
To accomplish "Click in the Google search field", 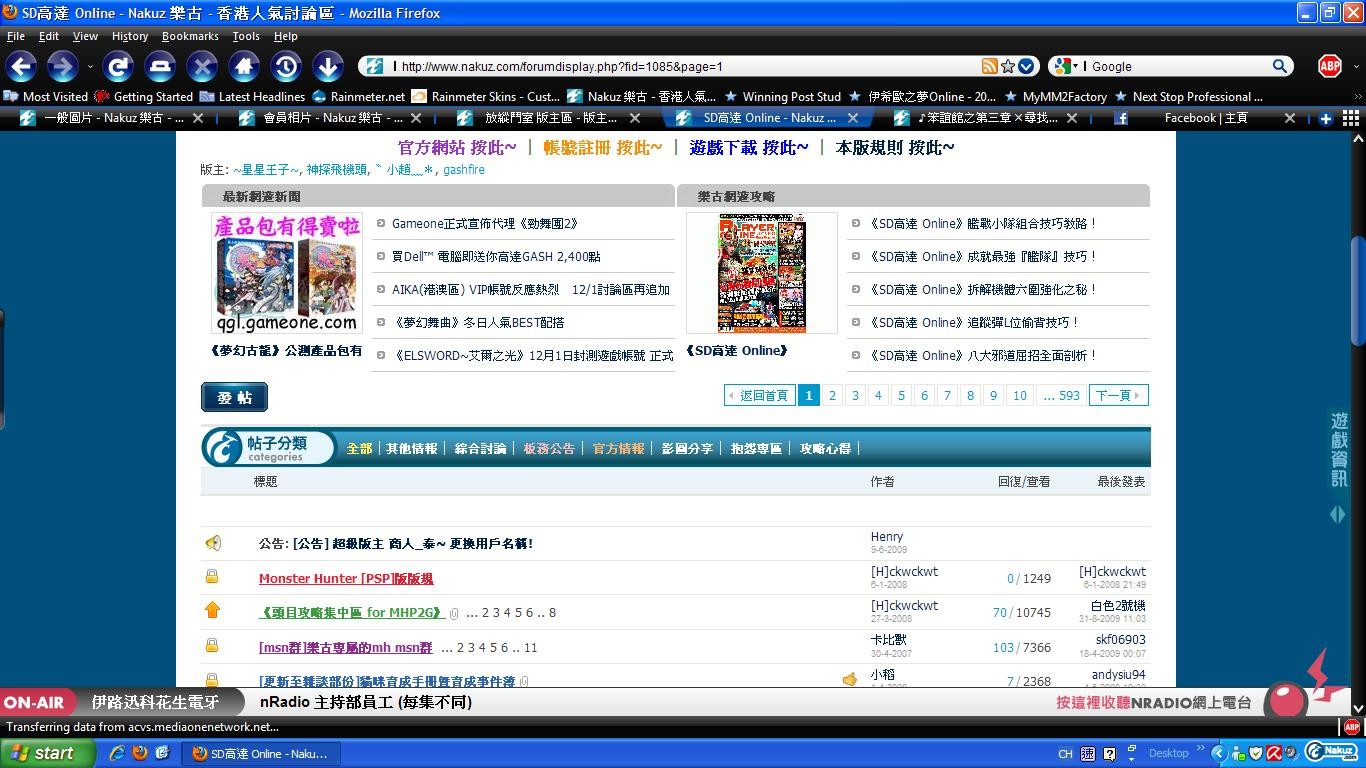I will (x=1178, y=66).
